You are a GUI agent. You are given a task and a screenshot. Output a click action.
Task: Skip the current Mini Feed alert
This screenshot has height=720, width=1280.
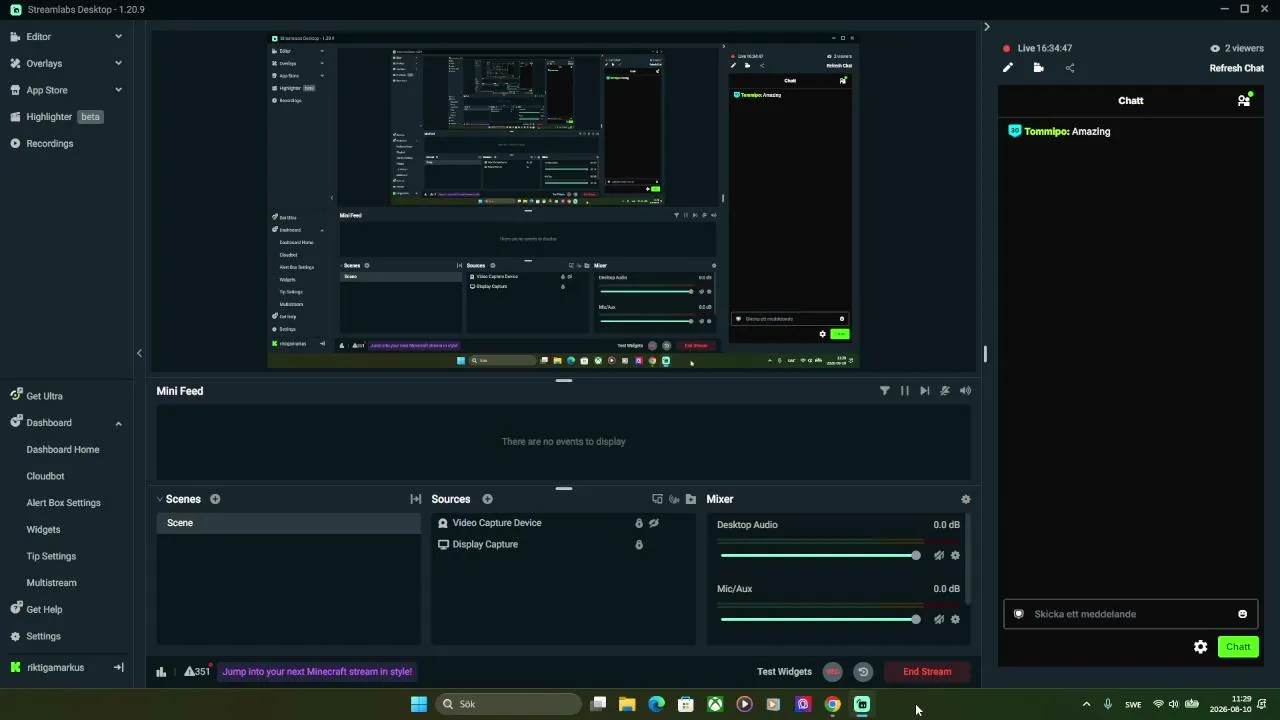[x=925, y=391]
